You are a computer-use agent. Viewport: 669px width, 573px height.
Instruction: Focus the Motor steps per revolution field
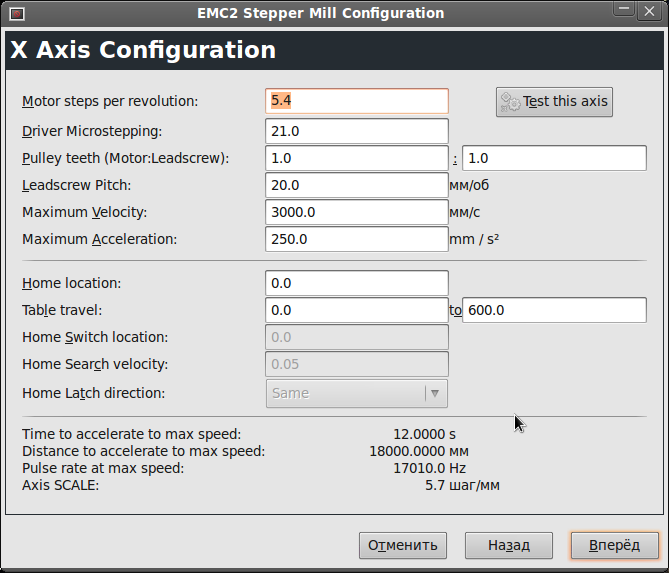click(x=357, y=101)
